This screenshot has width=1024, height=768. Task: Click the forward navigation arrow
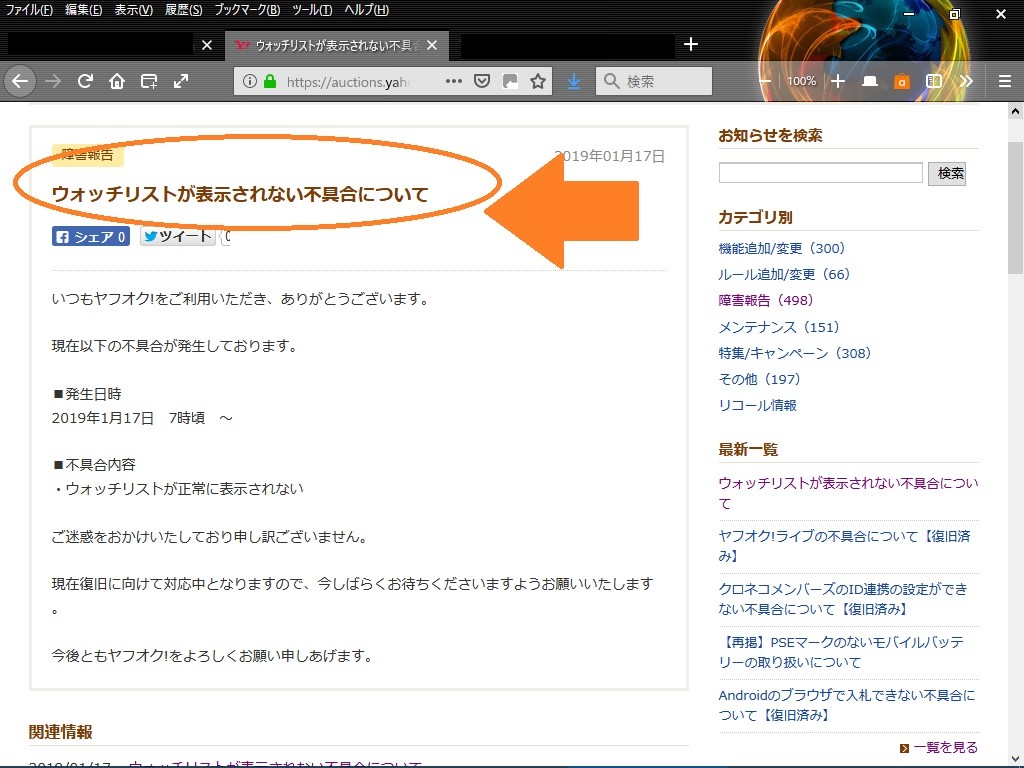pos(53,81)
